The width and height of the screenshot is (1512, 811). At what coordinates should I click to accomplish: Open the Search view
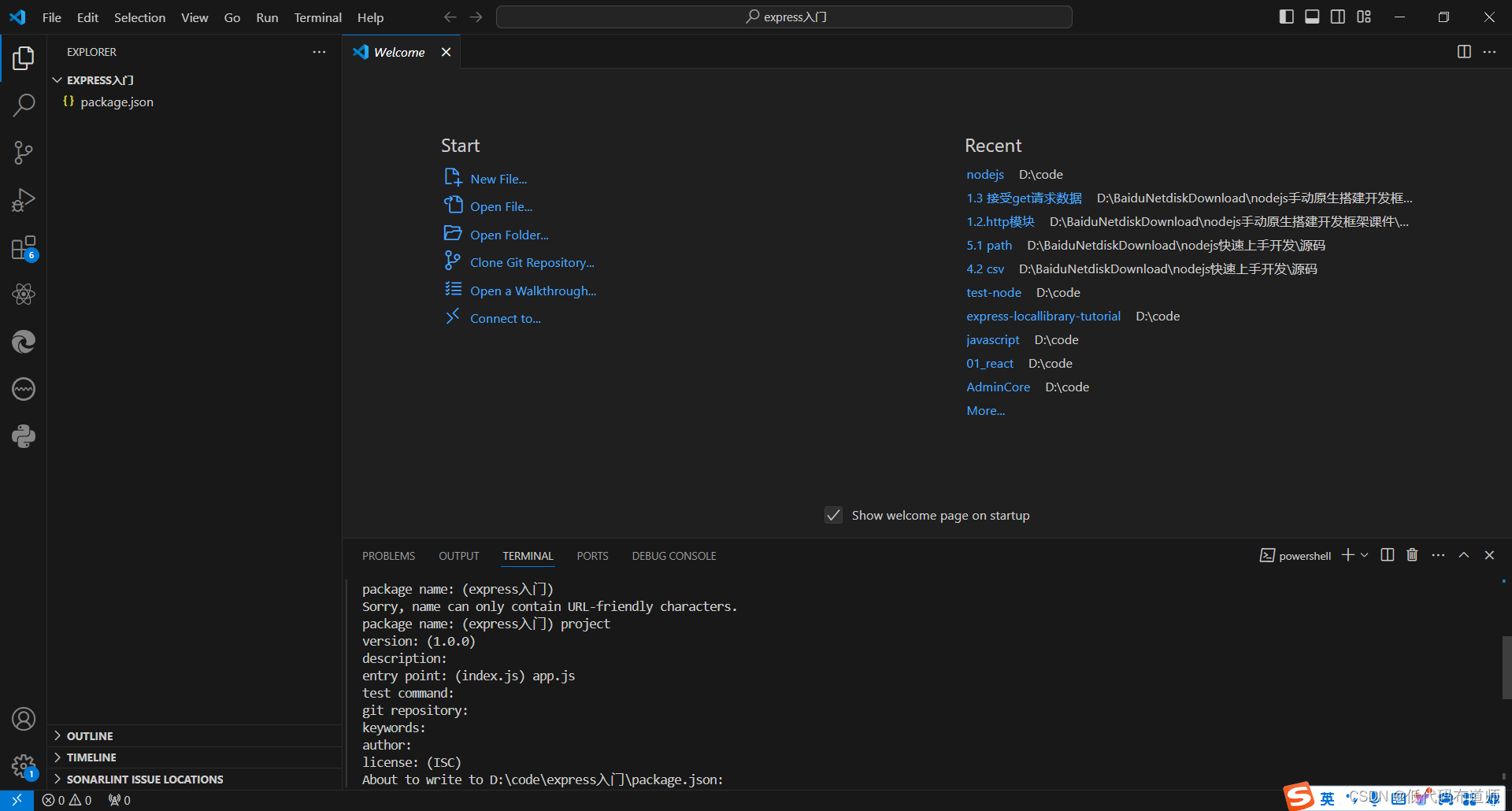click(24, 105)
